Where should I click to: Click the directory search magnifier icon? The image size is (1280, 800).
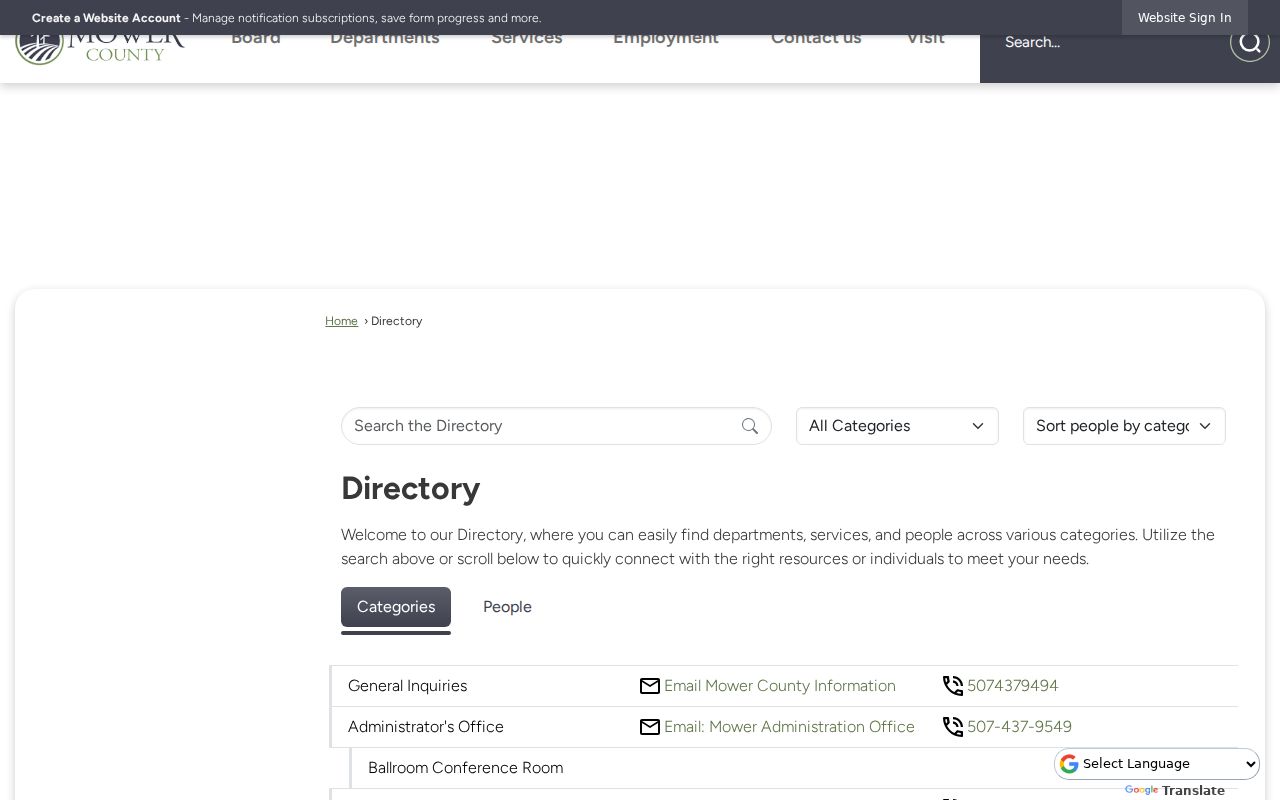(x=750, y=426)
